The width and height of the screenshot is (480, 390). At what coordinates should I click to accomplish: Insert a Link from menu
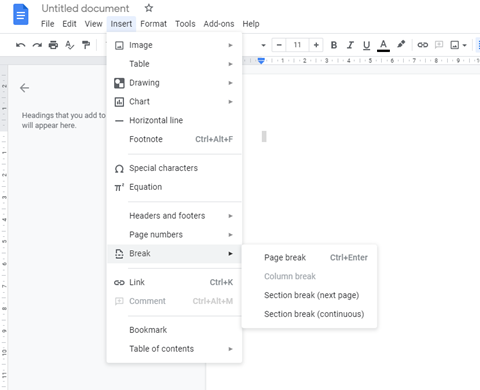[174, 282]
